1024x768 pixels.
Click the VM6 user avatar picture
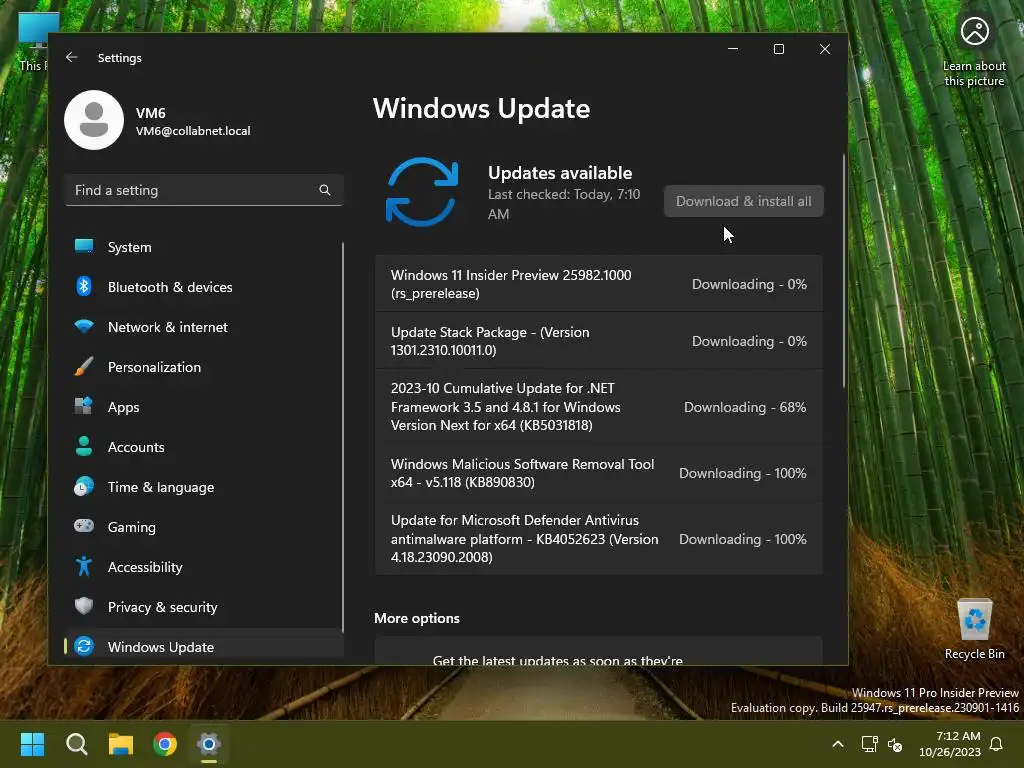click(94, 120)
